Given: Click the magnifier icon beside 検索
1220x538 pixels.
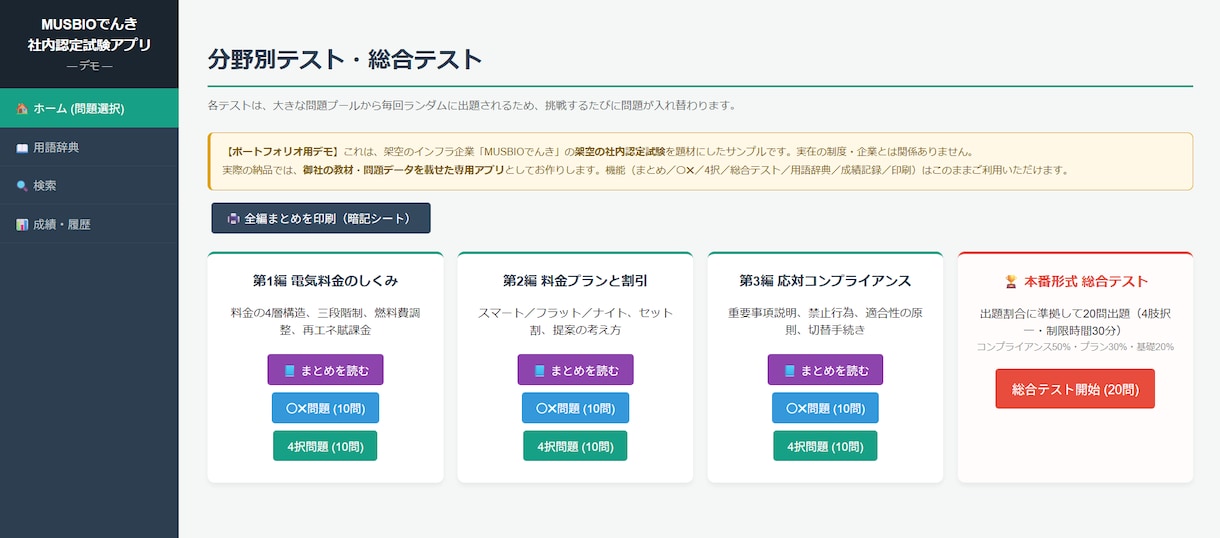Looking at the screenshot, I should (22, 187).
